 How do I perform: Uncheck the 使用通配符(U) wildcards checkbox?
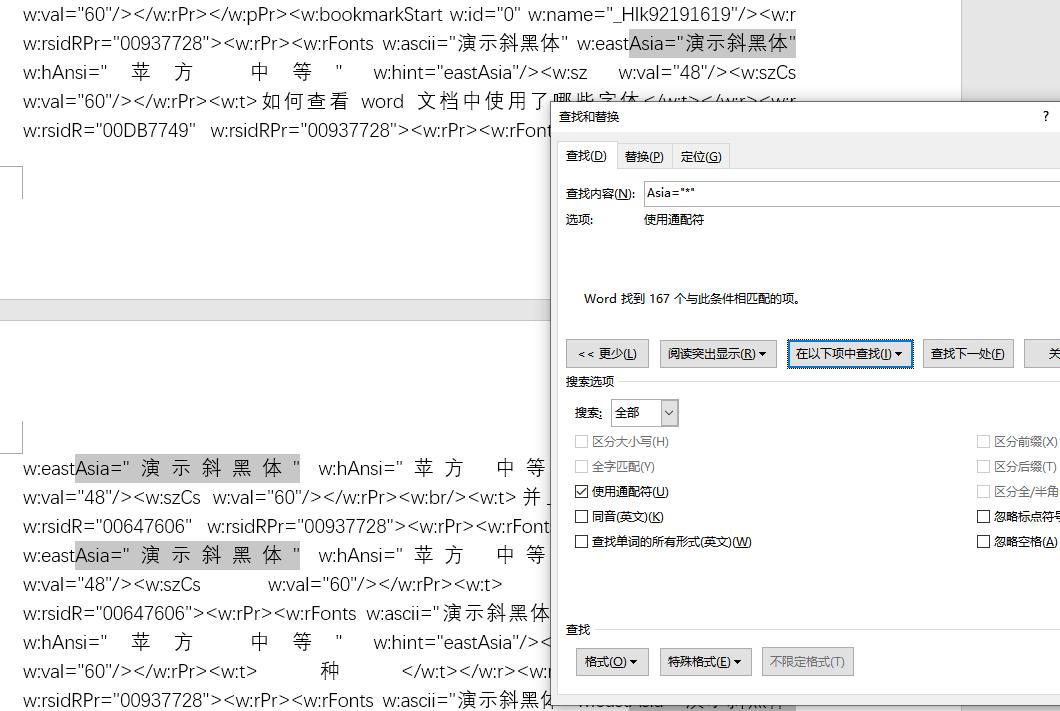pyautogui.click(x=582, y=492)
